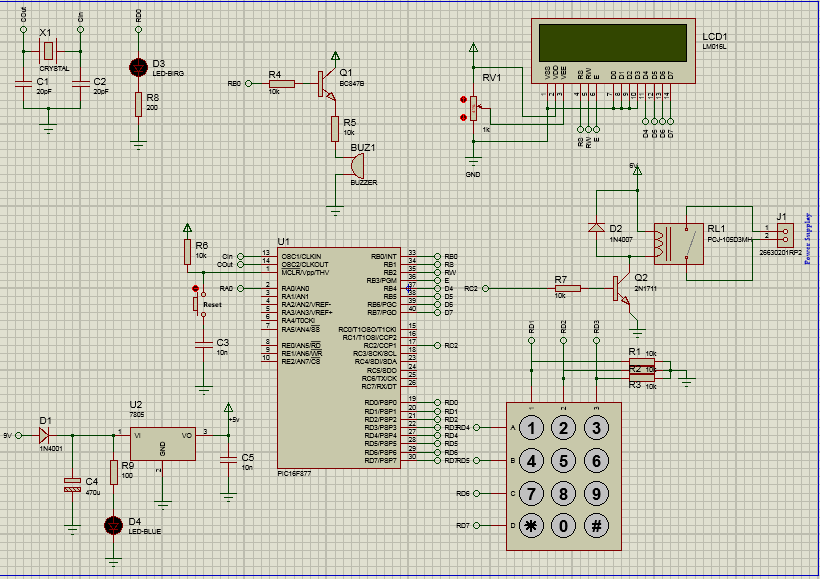Click the LCD1 display screen
This screenshot has height=579, width=820.
(612, 43)
